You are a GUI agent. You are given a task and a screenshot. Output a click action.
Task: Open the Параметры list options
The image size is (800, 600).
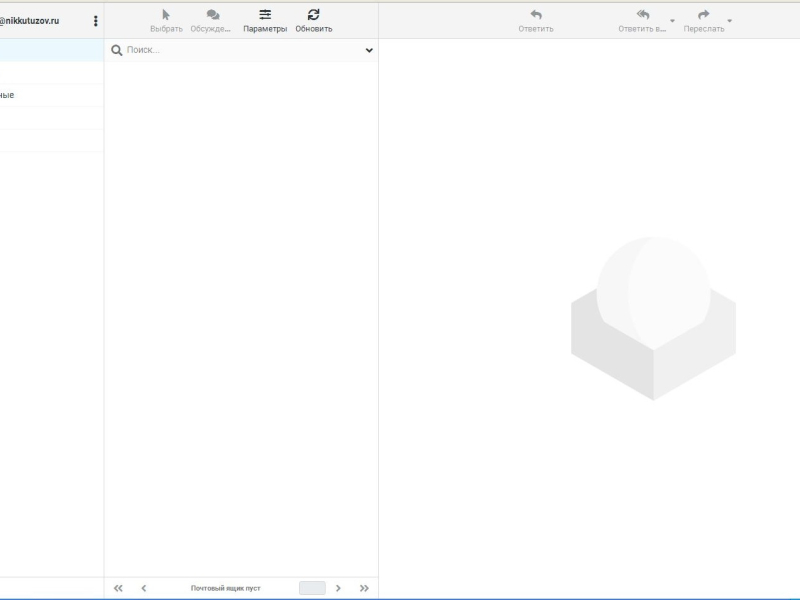[x=265, y=21]
